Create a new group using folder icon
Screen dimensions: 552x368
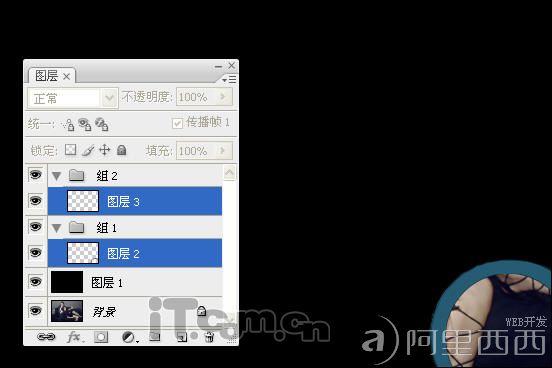point(155,337)
